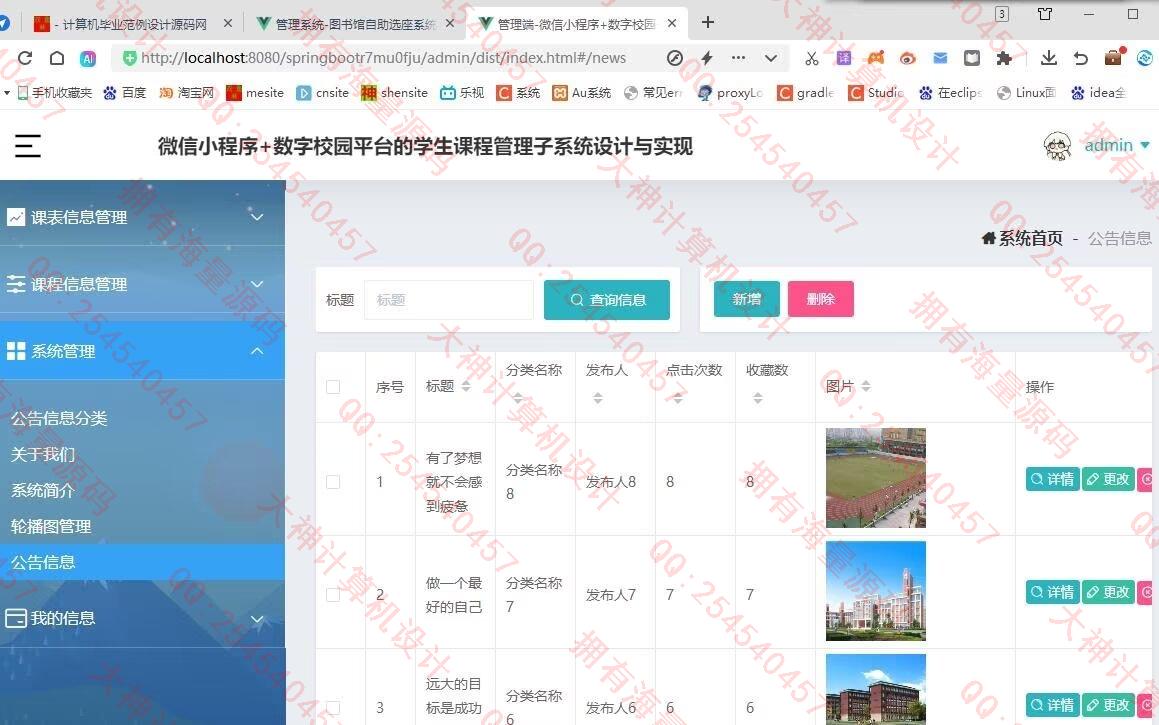Image resolution: width=1159 pixels, height=725 pixels.
Task: Click the puzzle-piece extensions icon
Action: pyautogui.click(x=1004, y=58)
